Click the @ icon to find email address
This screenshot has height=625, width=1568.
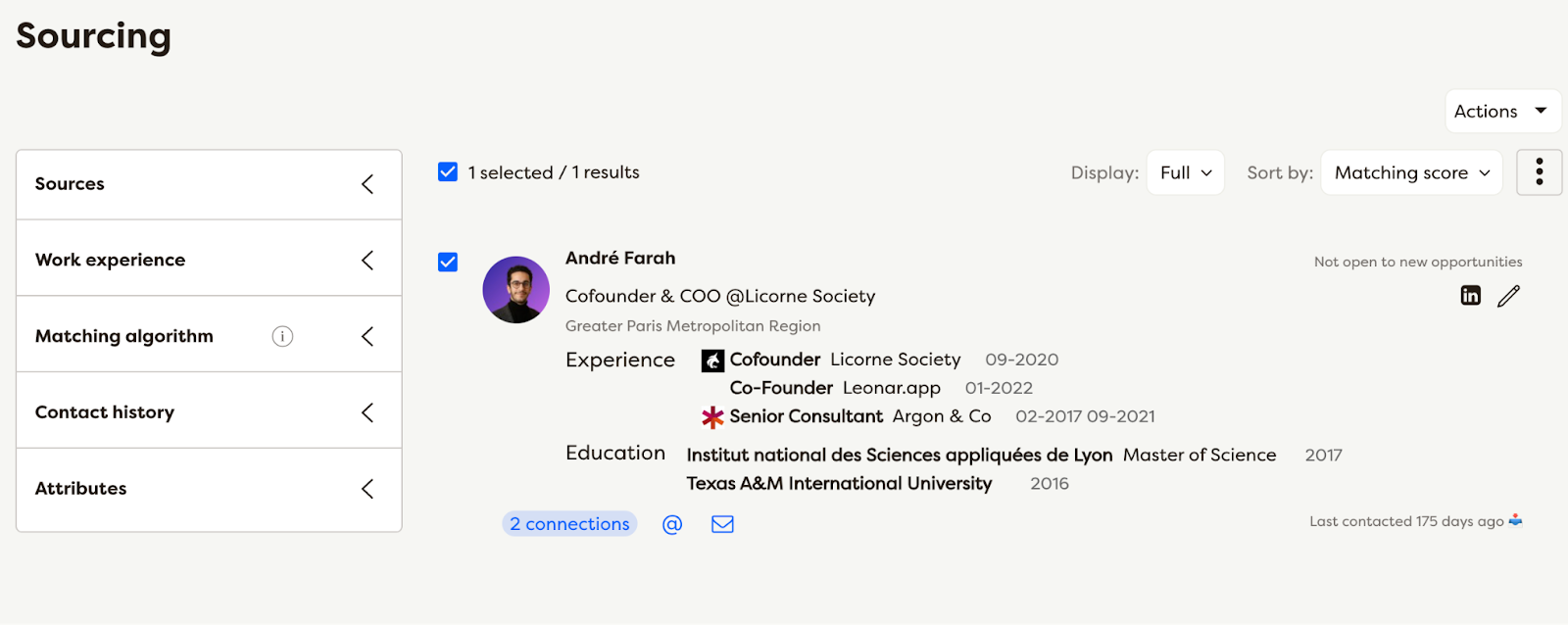672,523
